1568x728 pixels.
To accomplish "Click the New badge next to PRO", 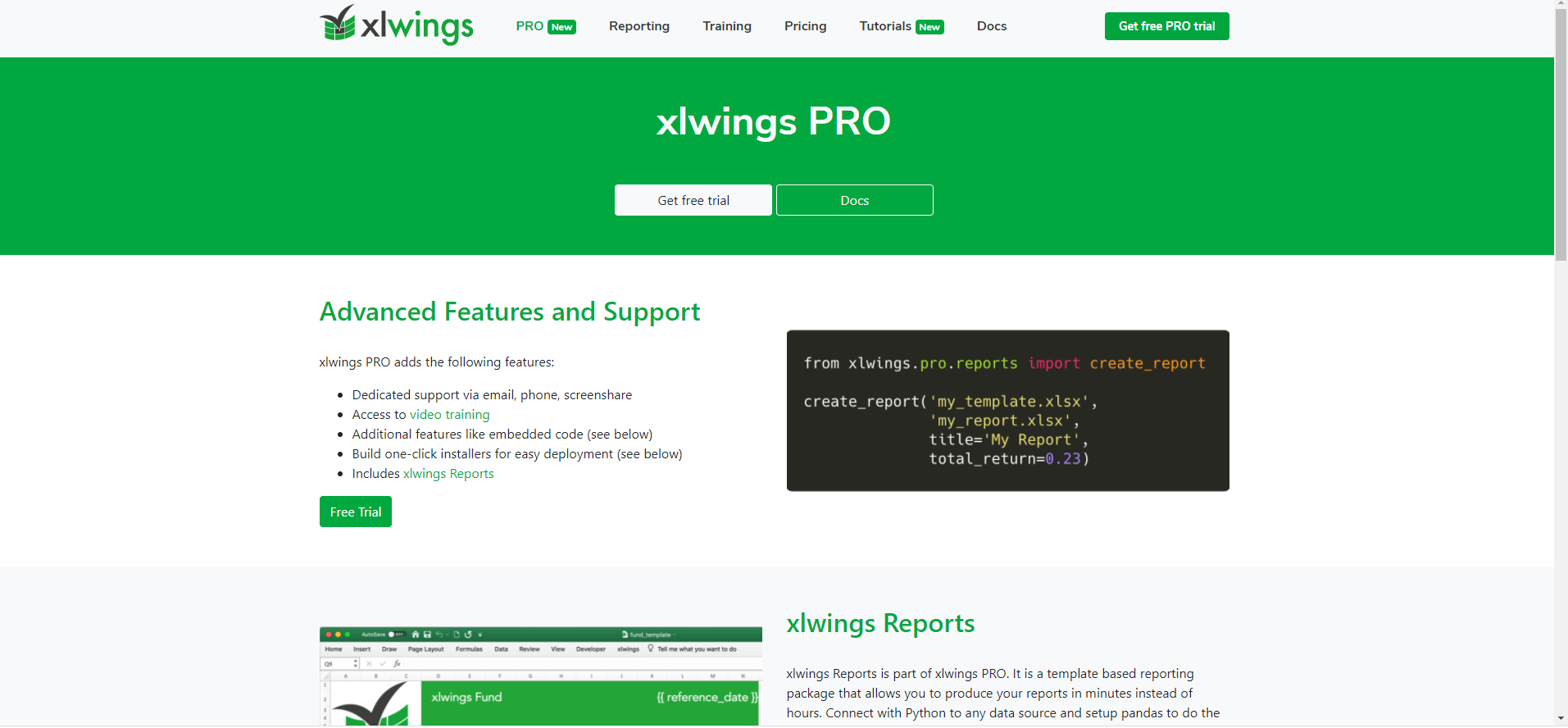I will click(561, 27).
